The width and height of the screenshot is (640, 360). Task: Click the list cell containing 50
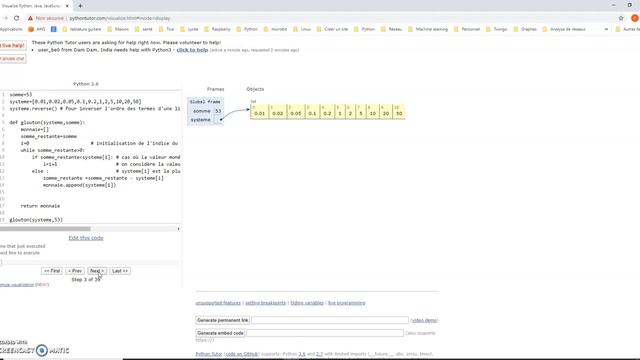click(x=399, y=111)
